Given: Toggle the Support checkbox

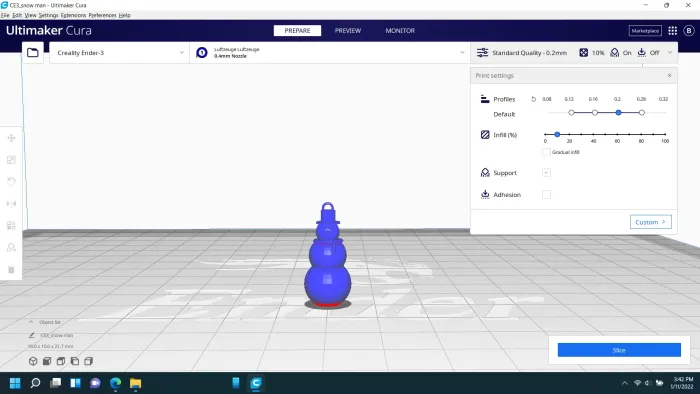Looking at the screenshot, I should click(x=546, y=173).
